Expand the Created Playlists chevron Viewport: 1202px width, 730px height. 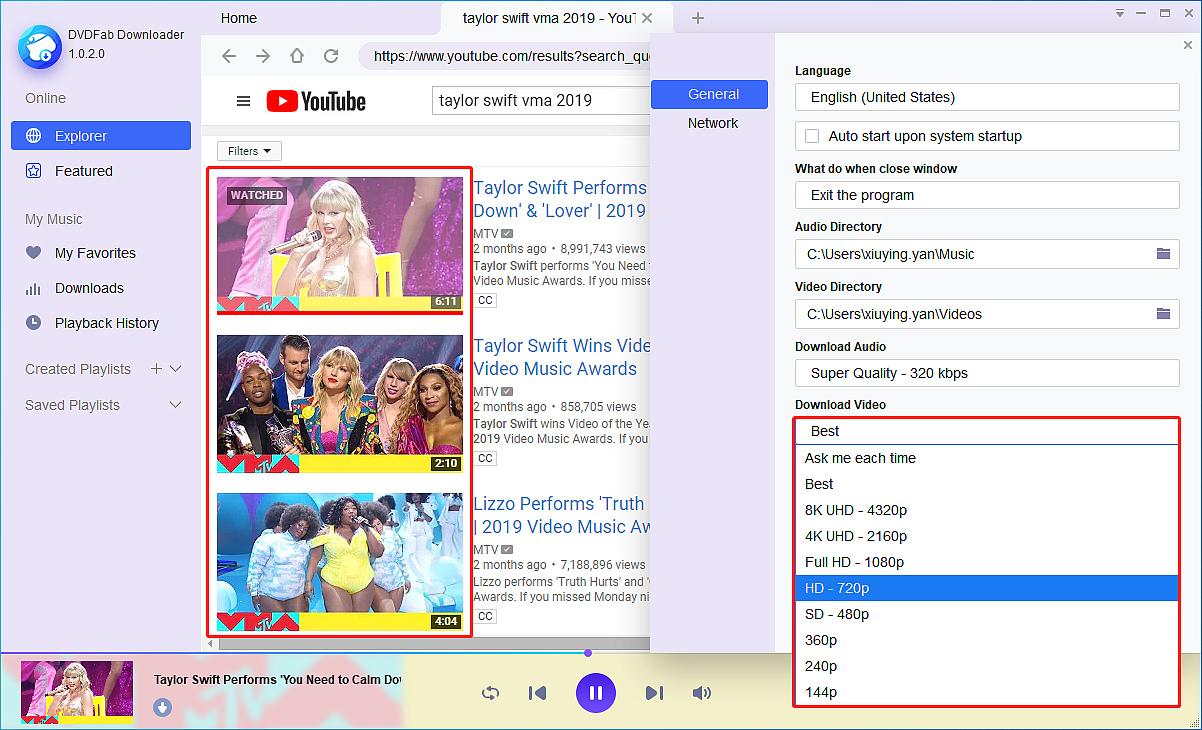(176, 369)
